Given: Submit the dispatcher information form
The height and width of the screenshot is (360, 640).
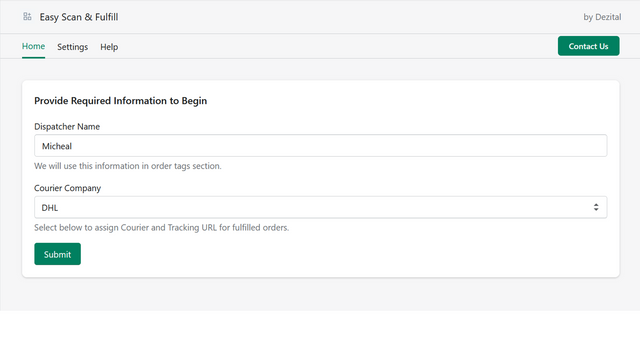Looking at the screenshot, I should 58,254.
